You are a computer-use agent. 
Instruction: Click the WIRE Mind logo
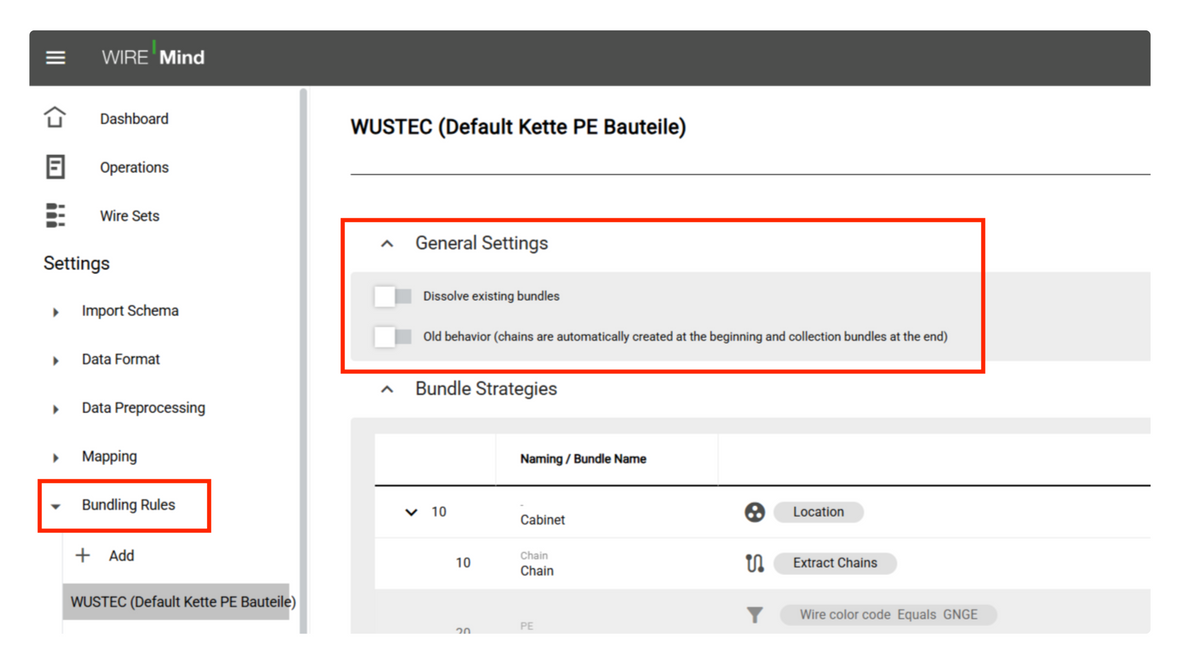point(154,56)
